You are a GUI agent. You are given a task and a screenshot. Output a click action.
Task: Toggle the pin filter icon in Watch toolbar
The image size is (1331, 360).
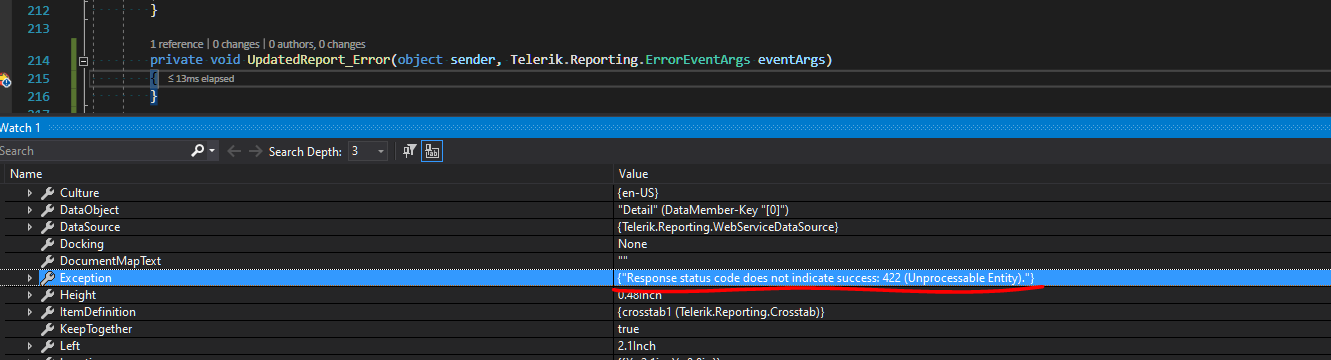(409, 151)
